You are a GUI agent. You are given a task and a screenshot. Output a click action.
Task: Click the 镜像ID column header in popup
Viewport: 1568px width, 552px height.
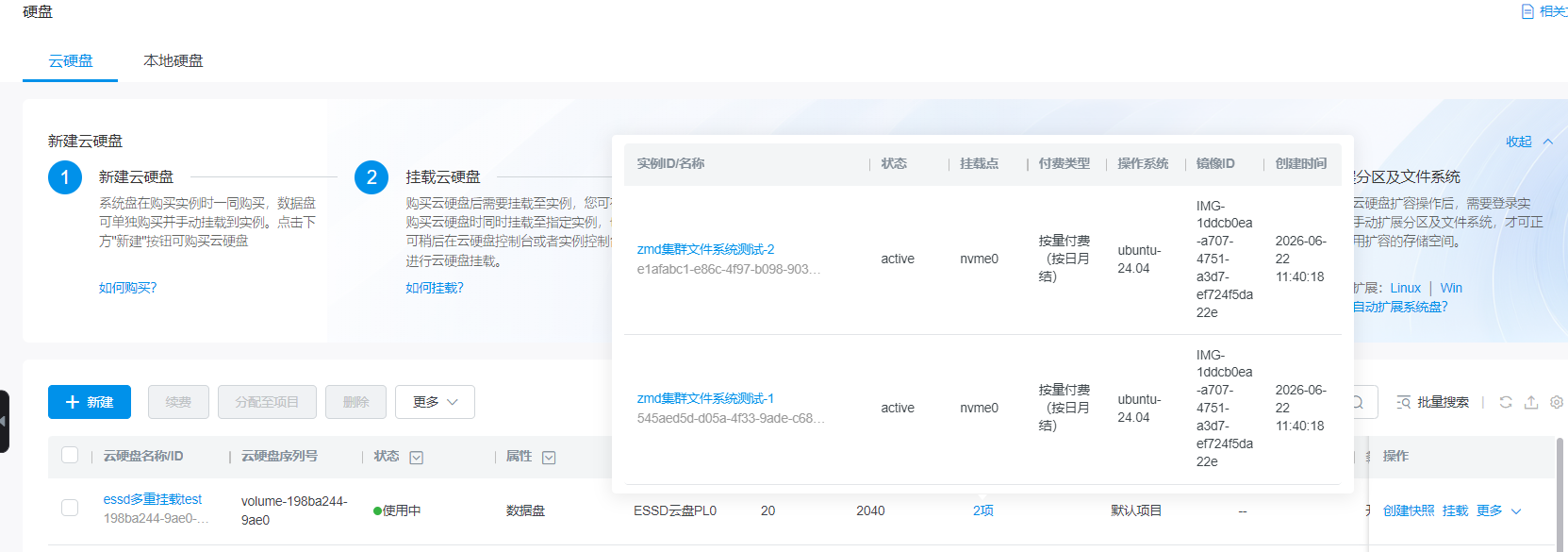coord(1215,163)
